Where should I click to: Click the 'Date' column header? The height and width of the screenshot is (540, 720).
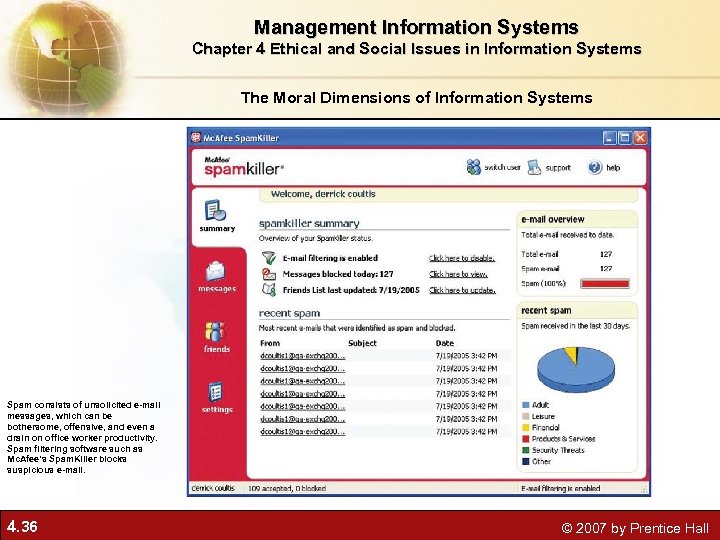click(444, 343)
